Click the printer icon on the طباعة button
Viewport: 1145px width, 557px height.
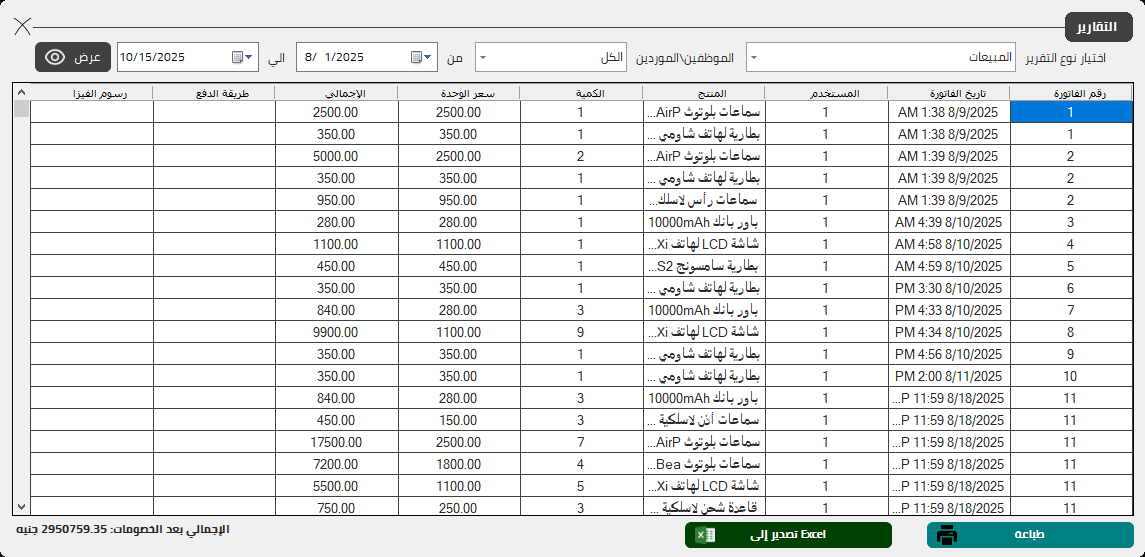pyautogui.click(x=947, y=535)
